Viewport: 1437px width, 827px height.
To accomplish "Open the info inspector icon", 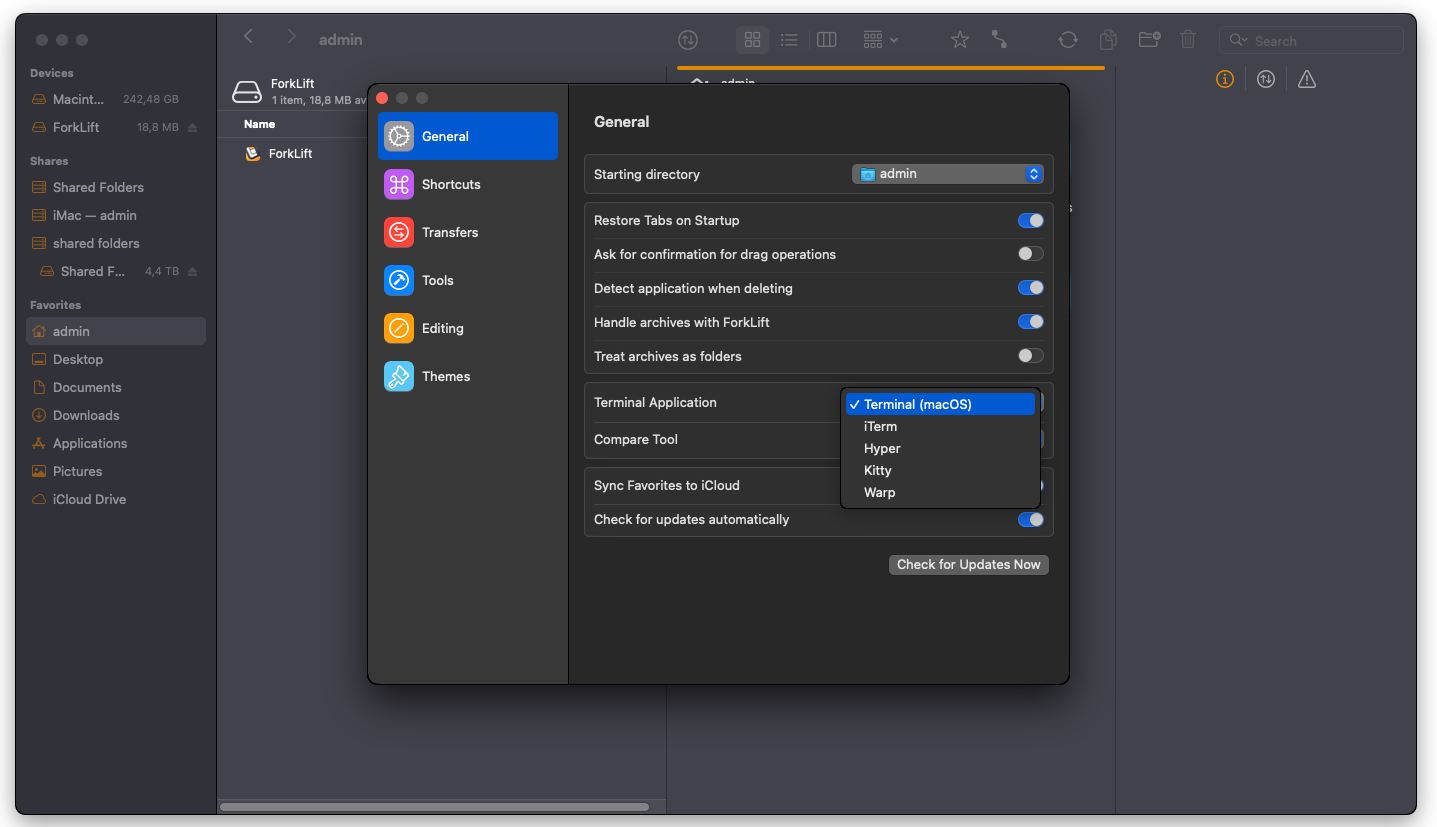I will pos(1225,79).
